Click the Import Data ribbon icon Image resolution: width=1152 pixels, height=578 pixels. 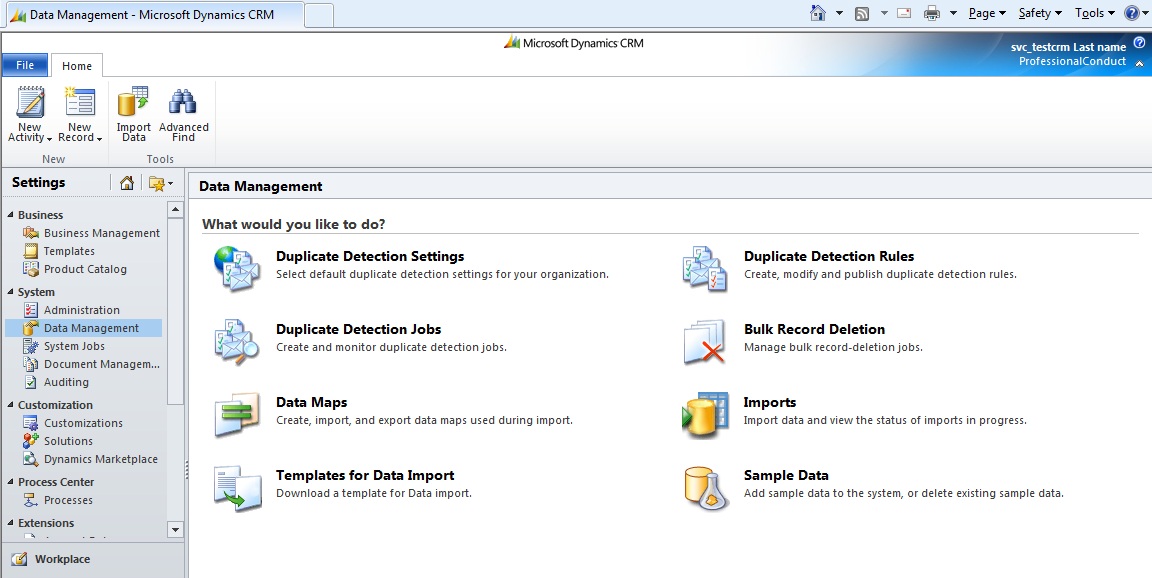click(134, 102)
